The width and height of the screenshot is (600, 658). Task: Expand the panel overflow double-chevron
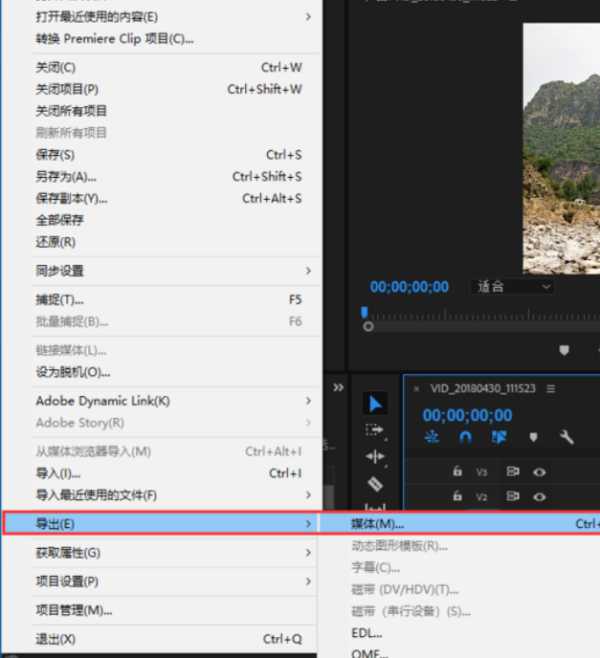(338, 387)
